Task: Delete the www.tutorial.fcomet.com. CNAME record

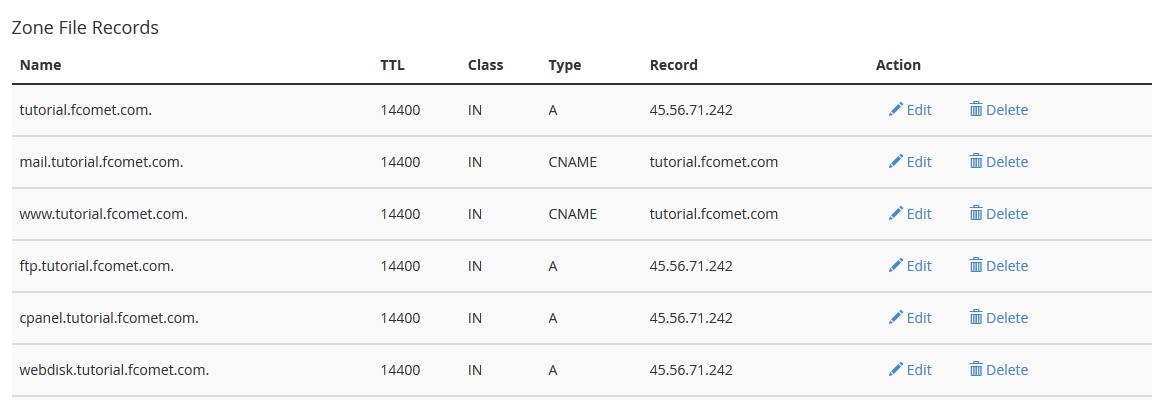Action: [x=998, y=214]
